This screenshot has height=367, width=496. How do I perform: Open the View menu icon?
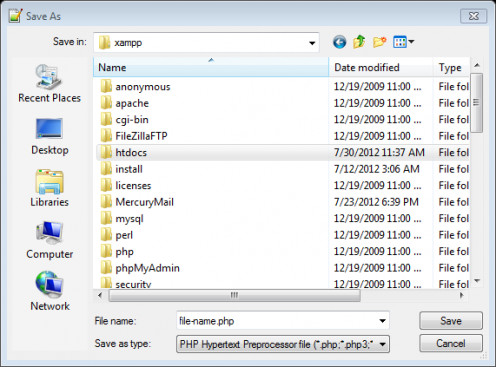point(400,42)
